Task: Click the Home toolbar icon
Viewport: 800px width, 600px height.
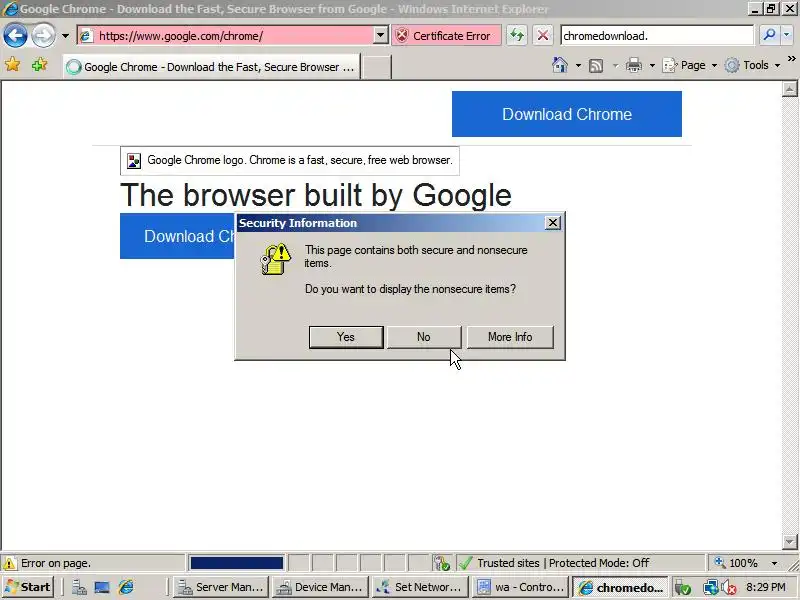Action: [x=560, y=65]
